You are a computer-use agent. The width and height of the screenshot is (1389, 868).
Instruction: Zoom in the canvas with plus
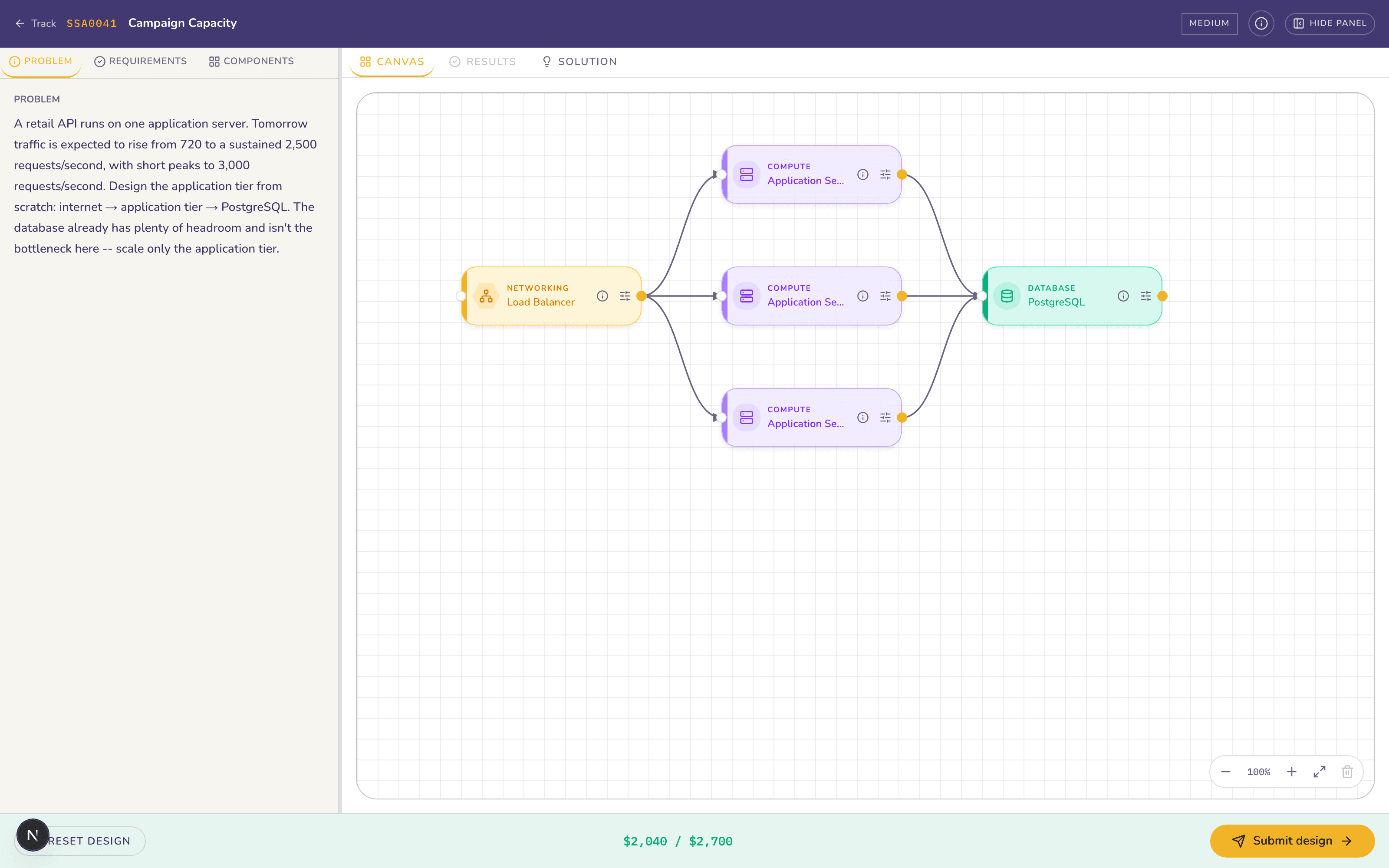pyautogui.click(x=1291, y=772)
